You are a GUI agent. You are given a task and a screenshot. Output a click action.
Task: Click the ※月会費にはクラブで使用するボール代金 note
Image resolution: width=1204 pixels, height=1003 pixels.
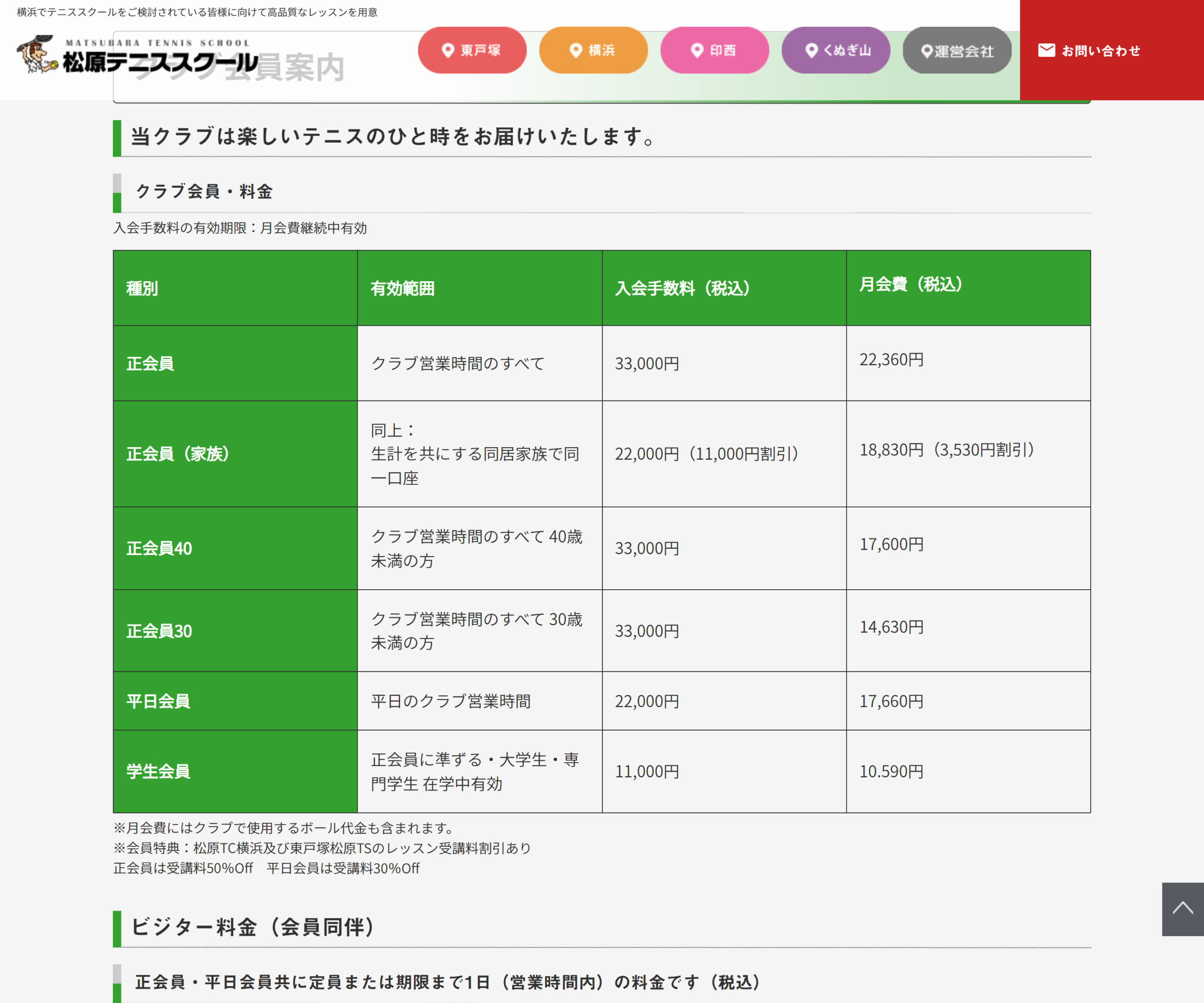tap(285, 828)
